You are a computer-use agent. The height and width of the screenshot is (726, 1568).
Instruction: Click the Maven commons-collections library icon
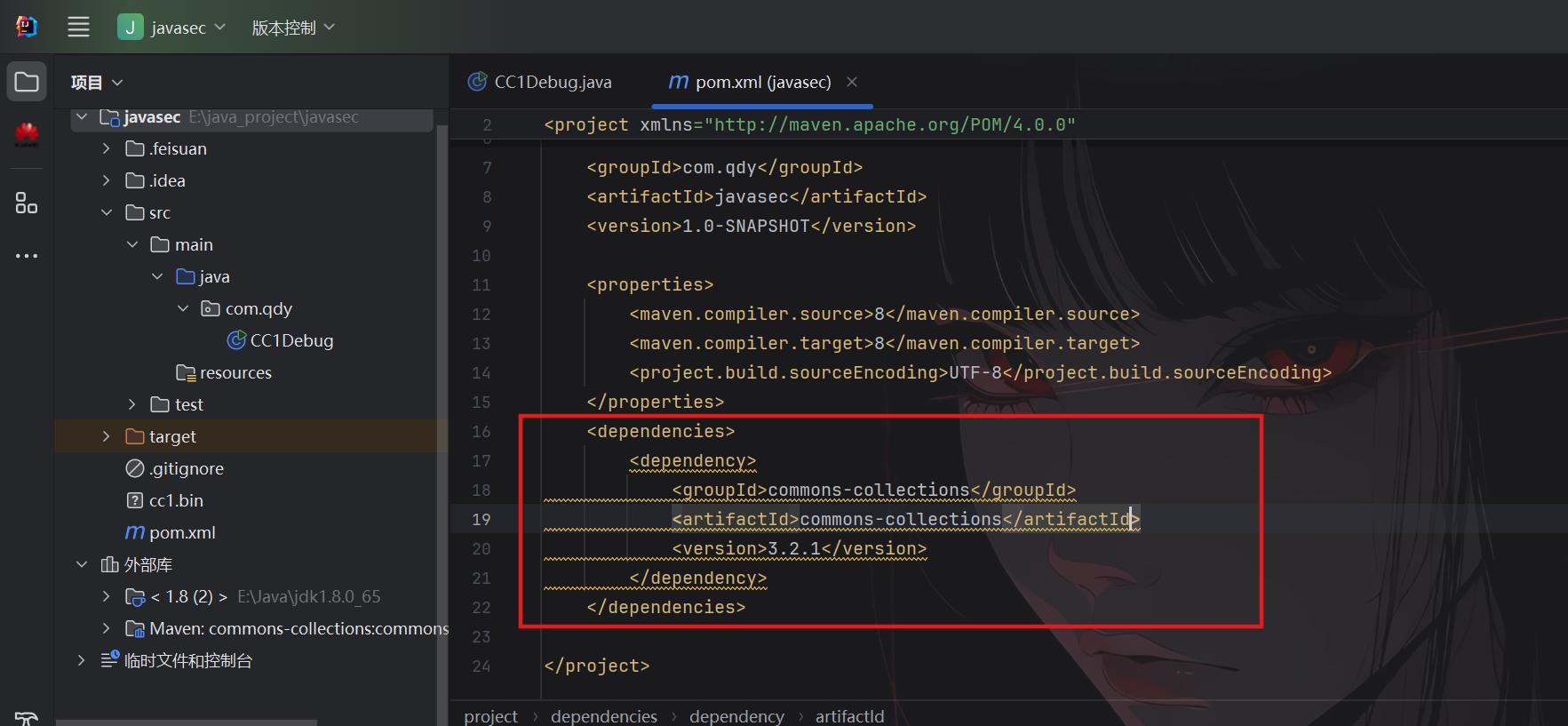click(x=135, y=628)
